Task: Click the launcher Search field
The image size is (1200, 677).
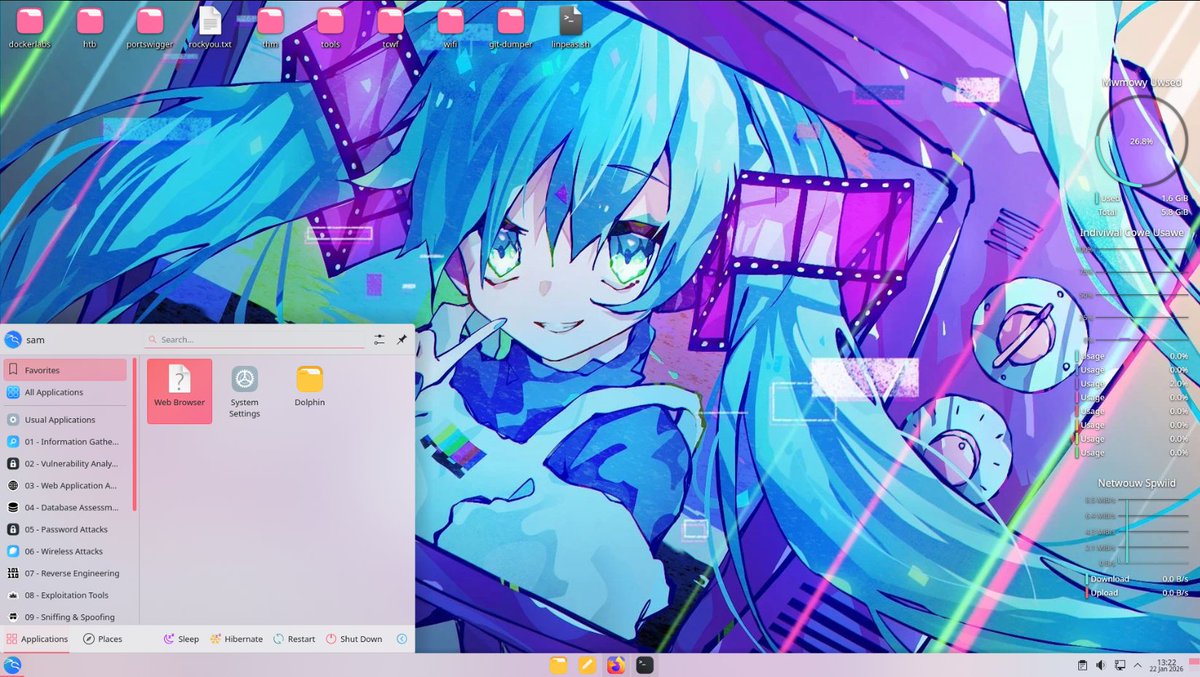Action: (255, 340)
